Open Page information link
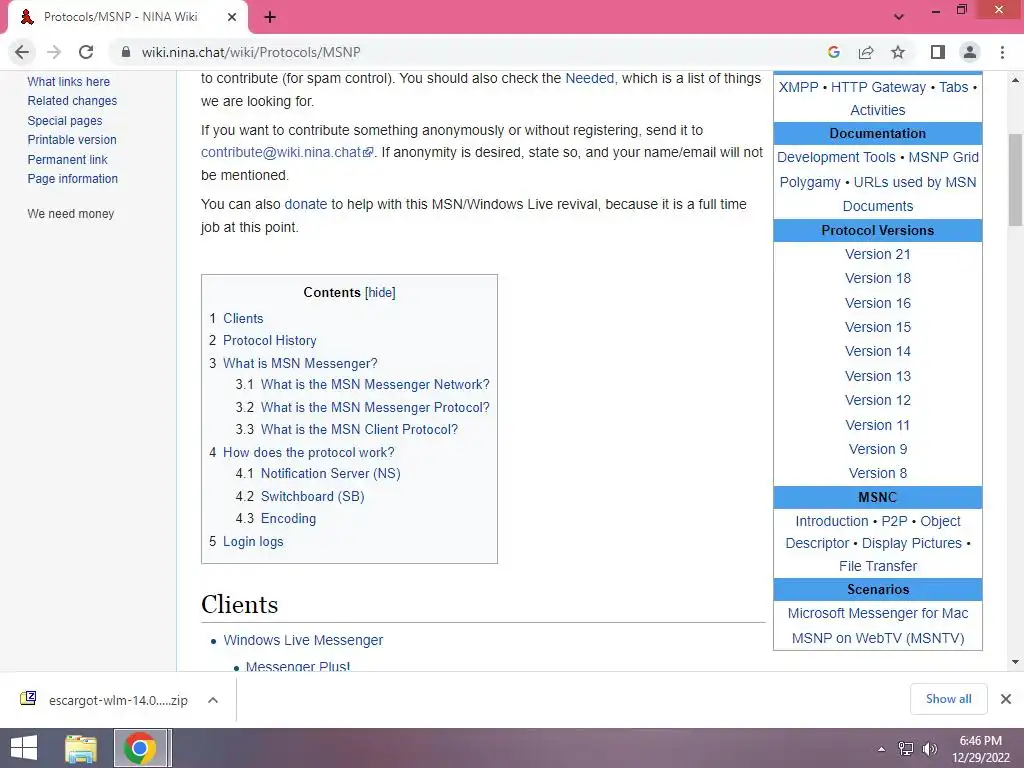The height and width of the screenshot is (768, 1024). click(x=72, y=178)
